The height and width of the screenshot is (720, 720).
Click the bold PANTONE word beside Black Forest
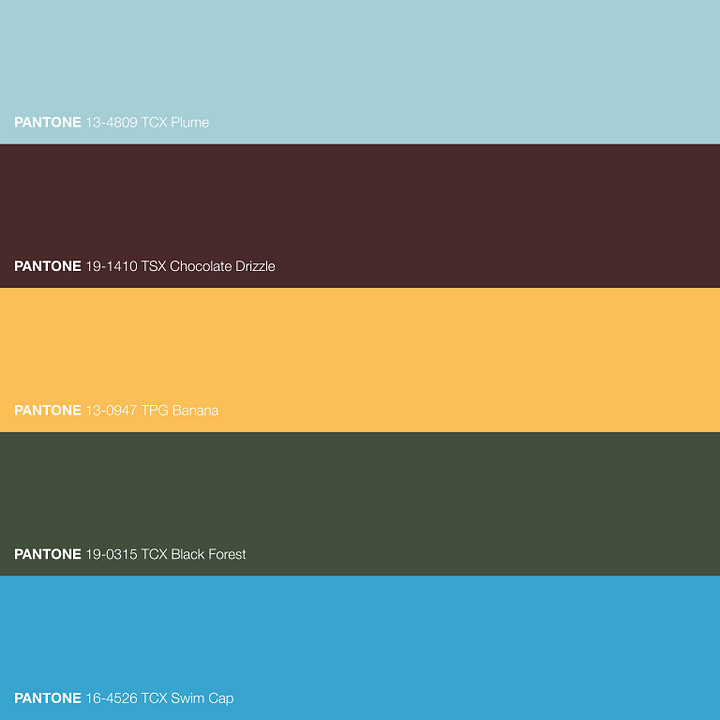pyautogui.click(x=48, y=554)
